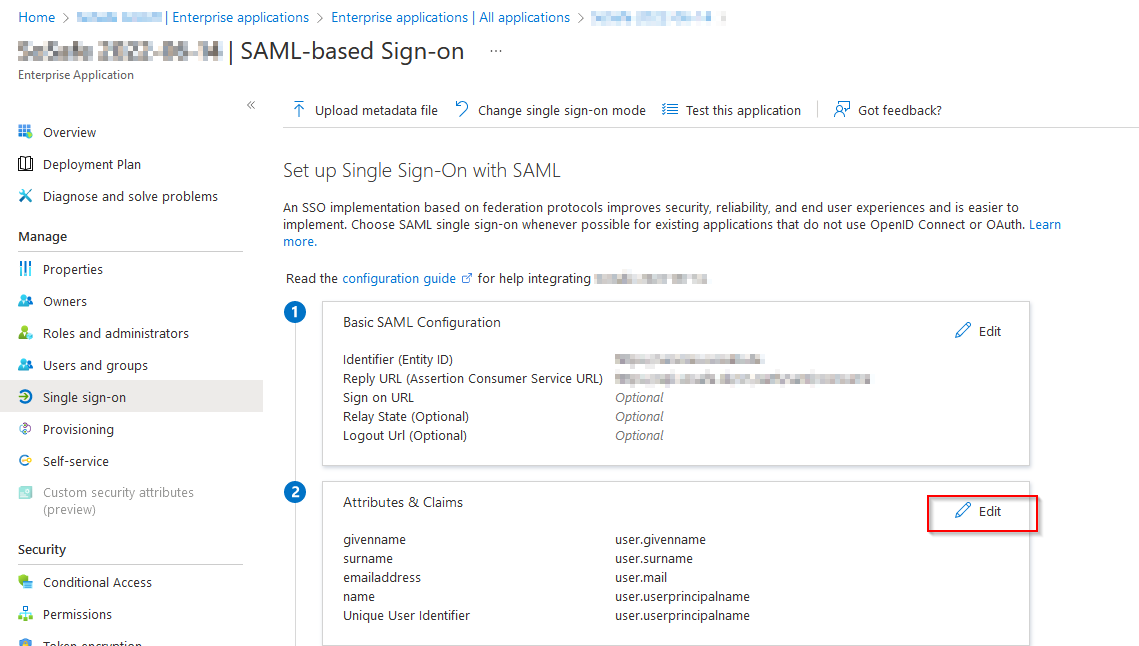Click Change single sign-on mode

click(550, 110)
